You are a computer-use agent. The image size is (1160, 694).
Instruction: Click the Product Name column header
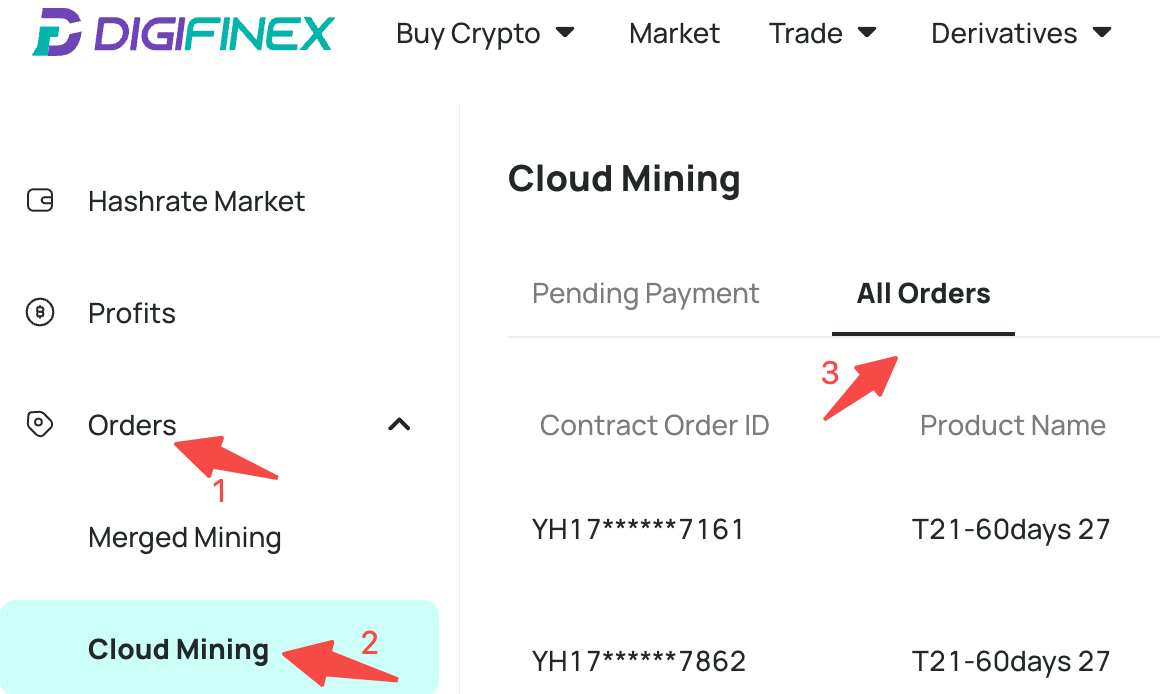click(x=1013, y=425)
